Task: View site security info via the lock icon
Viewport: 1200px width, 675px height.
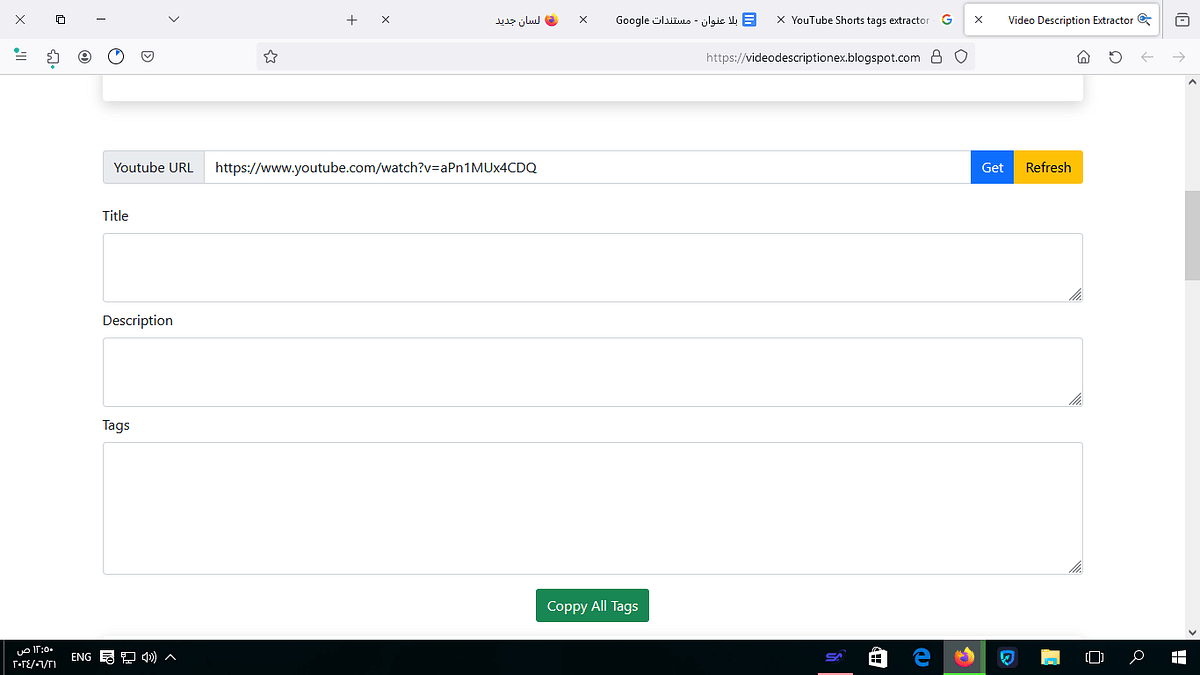Action: click(x=936, y=57)
